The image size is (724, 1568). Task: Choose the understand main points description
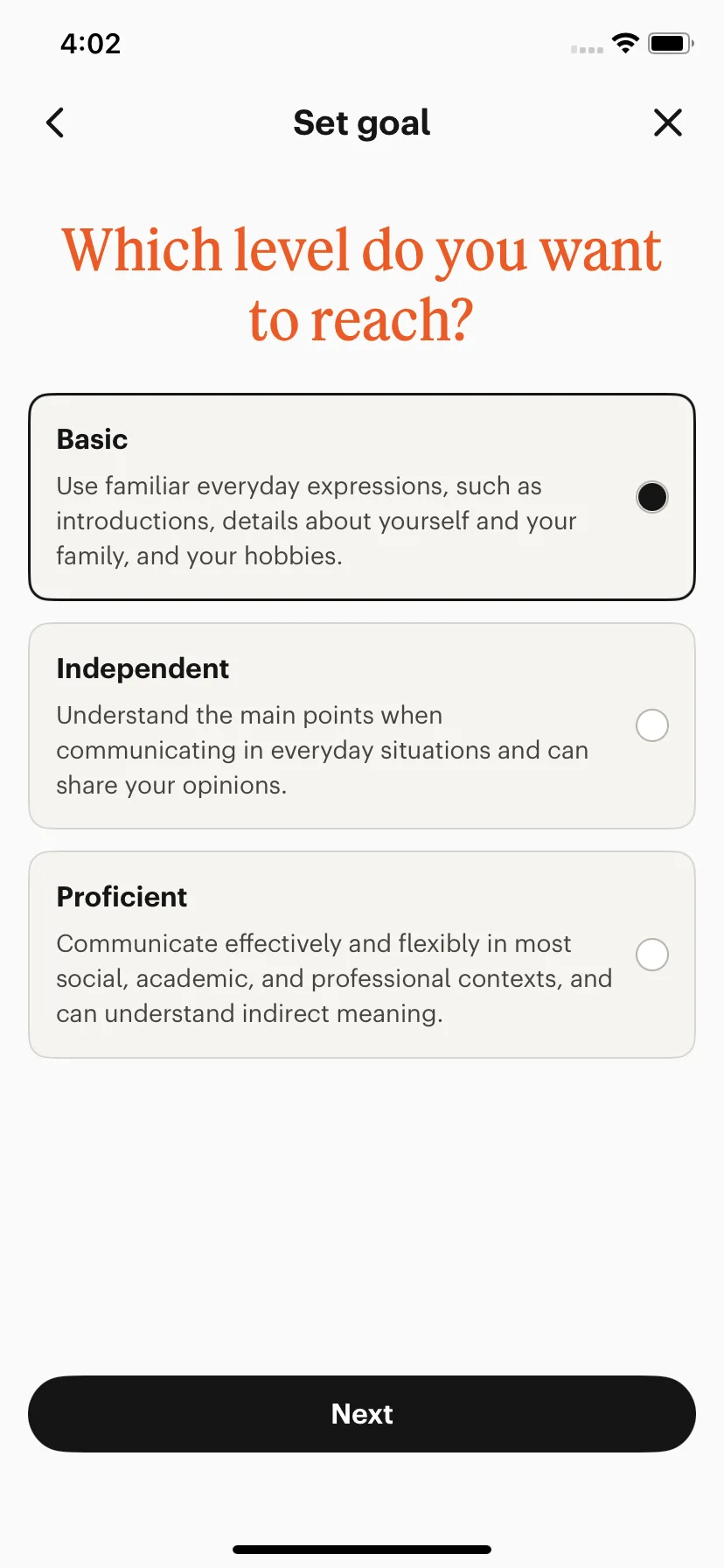click(x=323, y=750)
